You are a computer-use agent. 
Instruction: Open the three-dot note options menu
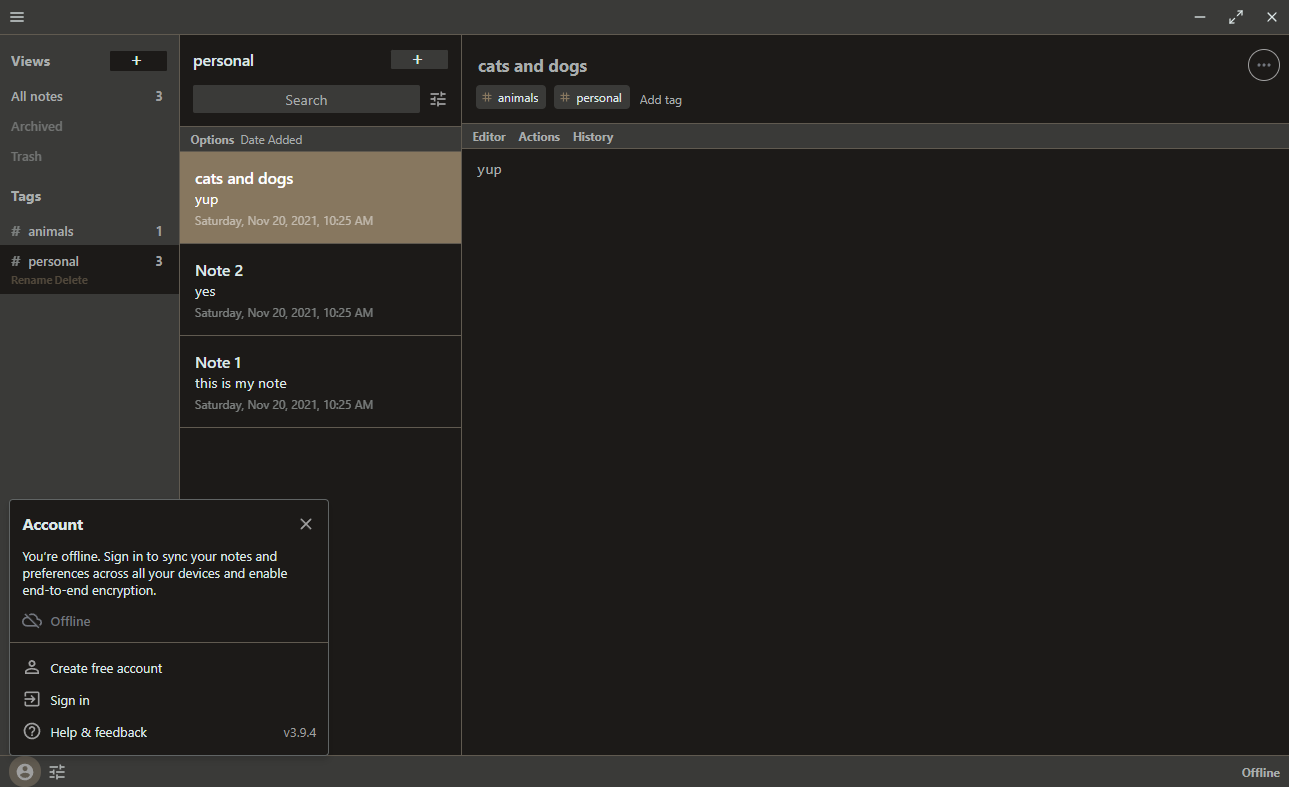click(x=1263, y=65)
